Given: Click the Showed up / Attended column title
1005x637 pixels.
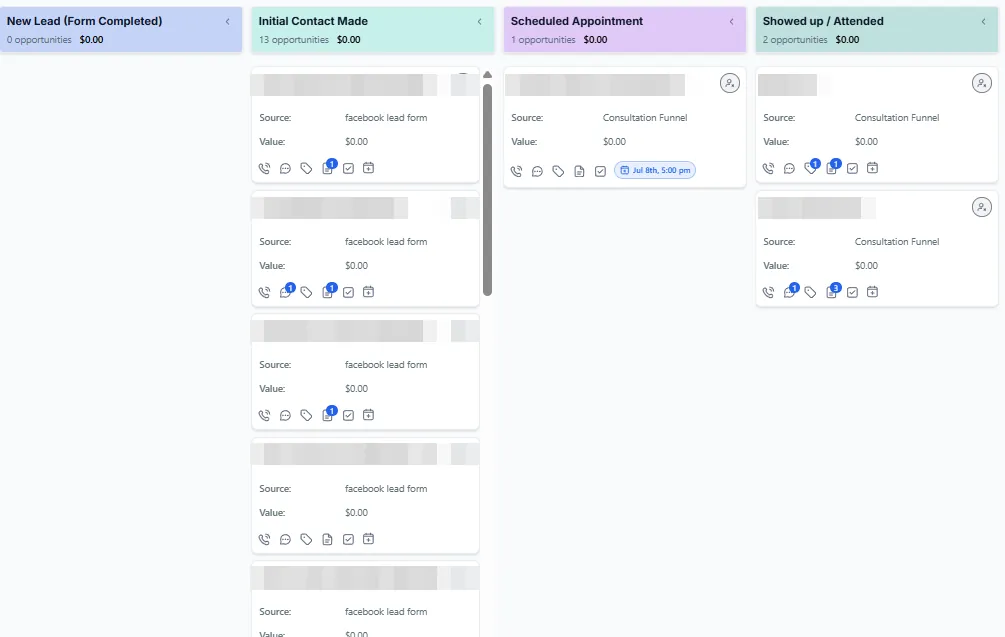Looking at the screenshot, I should coord(823,21).
